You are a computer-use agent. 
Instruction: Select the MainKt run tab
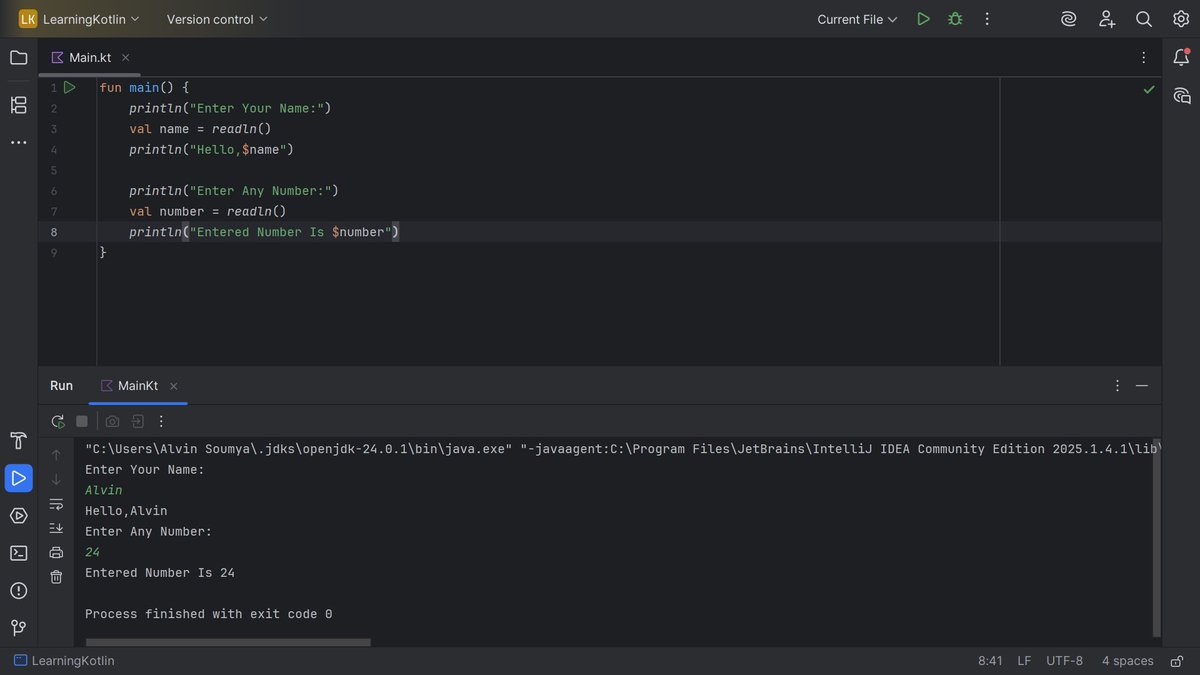(x=138, y=386)
